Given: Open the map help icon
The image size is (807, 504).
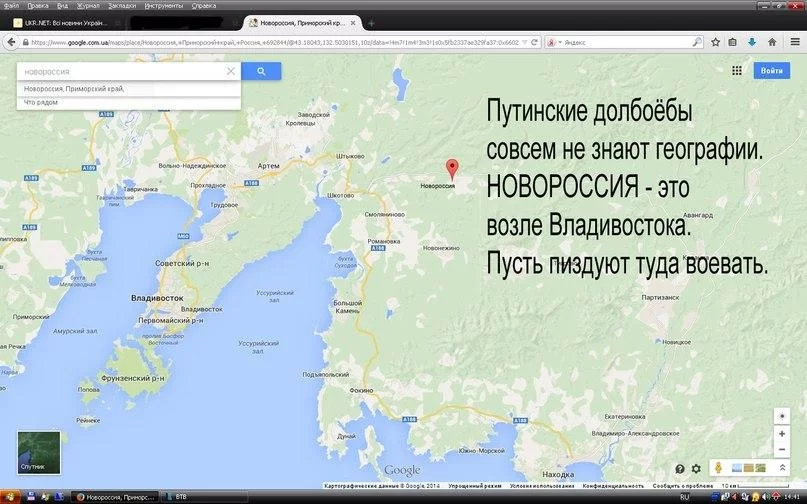Looking at the screenshot, I should click(x=680, y=468).
